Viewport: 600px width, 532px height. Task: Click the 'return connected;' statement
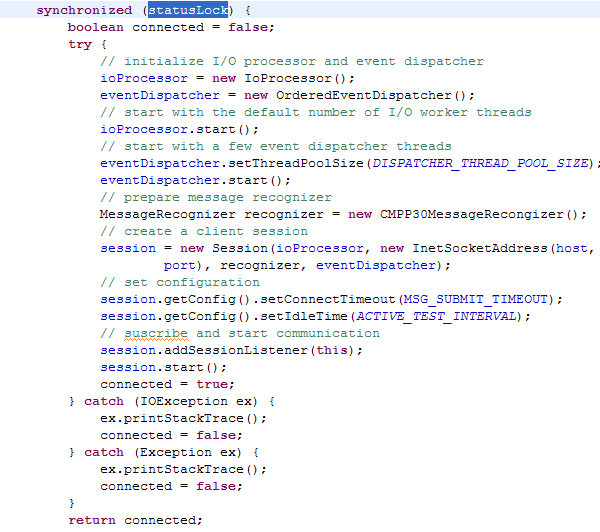135,520
